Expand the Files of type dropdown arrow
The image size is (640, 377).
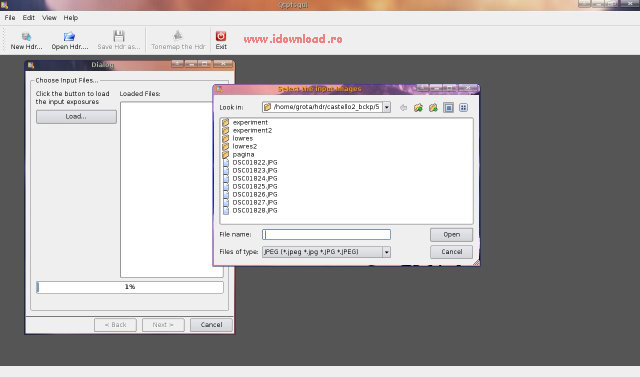pyautogui.click(x=387, y=252)
